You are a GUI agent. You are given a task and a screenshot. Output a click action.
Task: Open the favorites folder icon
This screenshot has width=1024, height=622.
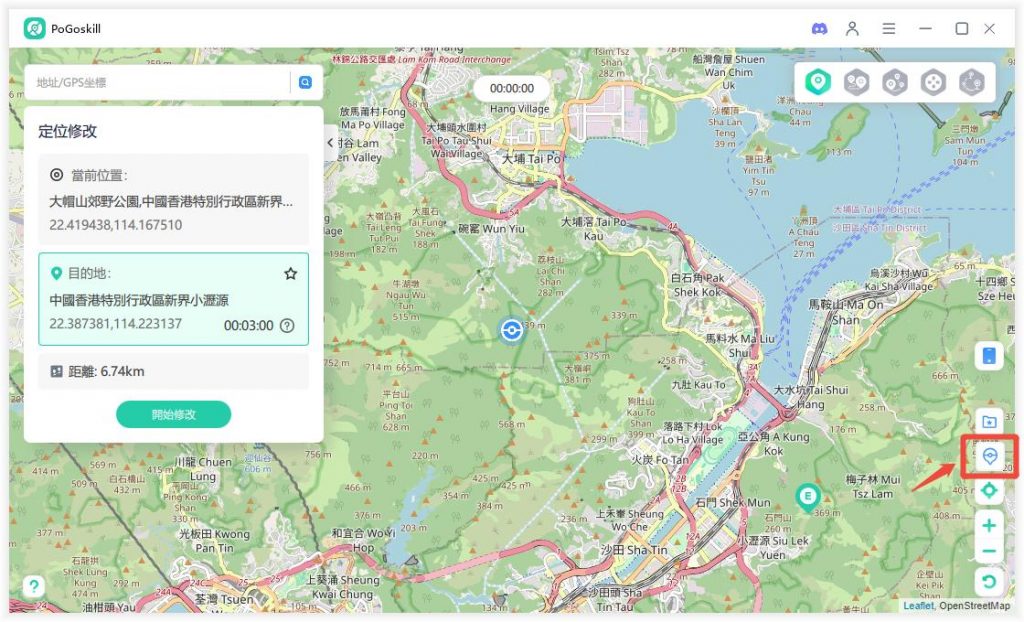click(x=989, y=422)
